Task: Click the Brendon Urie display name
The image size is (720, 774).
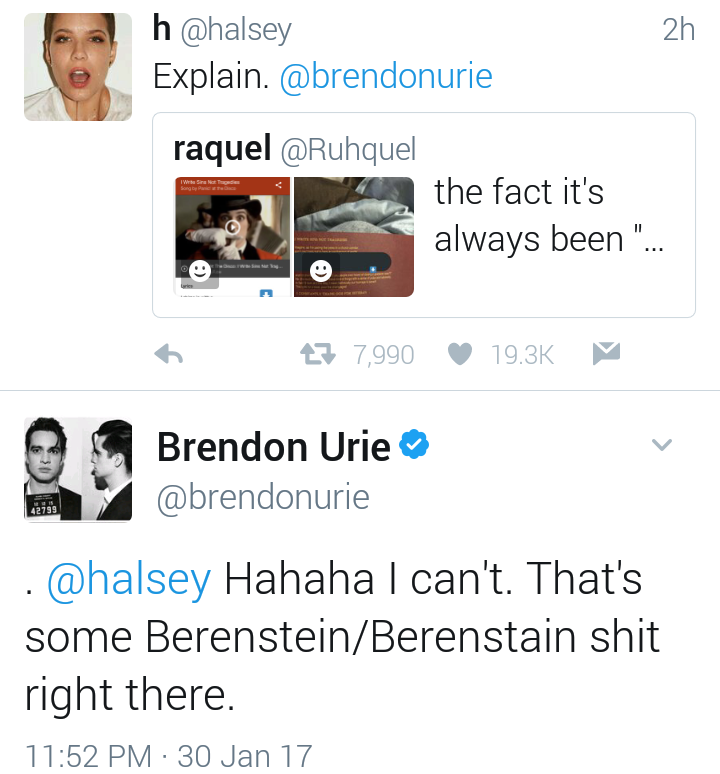Action: 273,447
